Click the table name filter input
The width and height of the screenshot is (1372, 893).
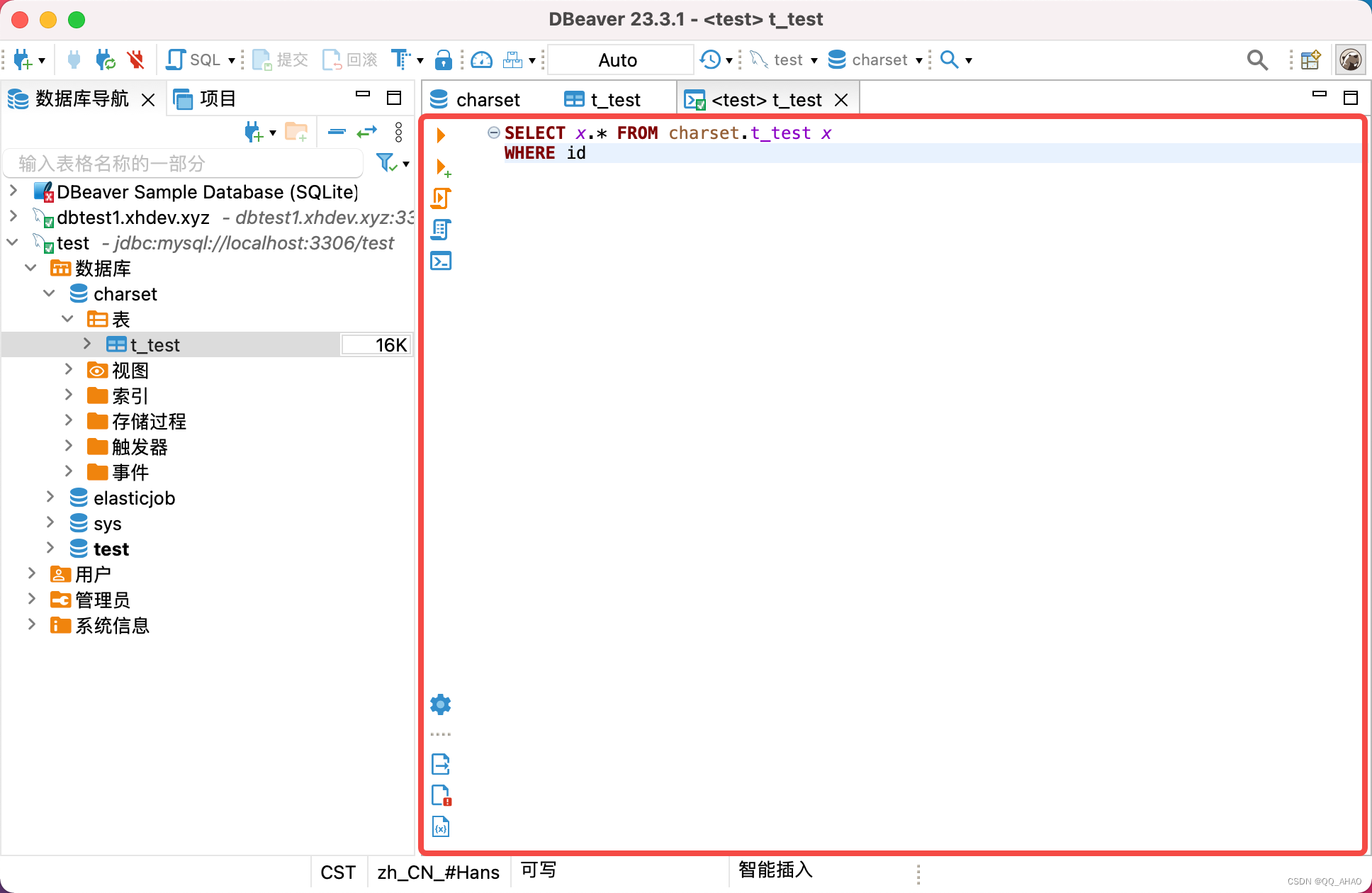click(184, 164)
